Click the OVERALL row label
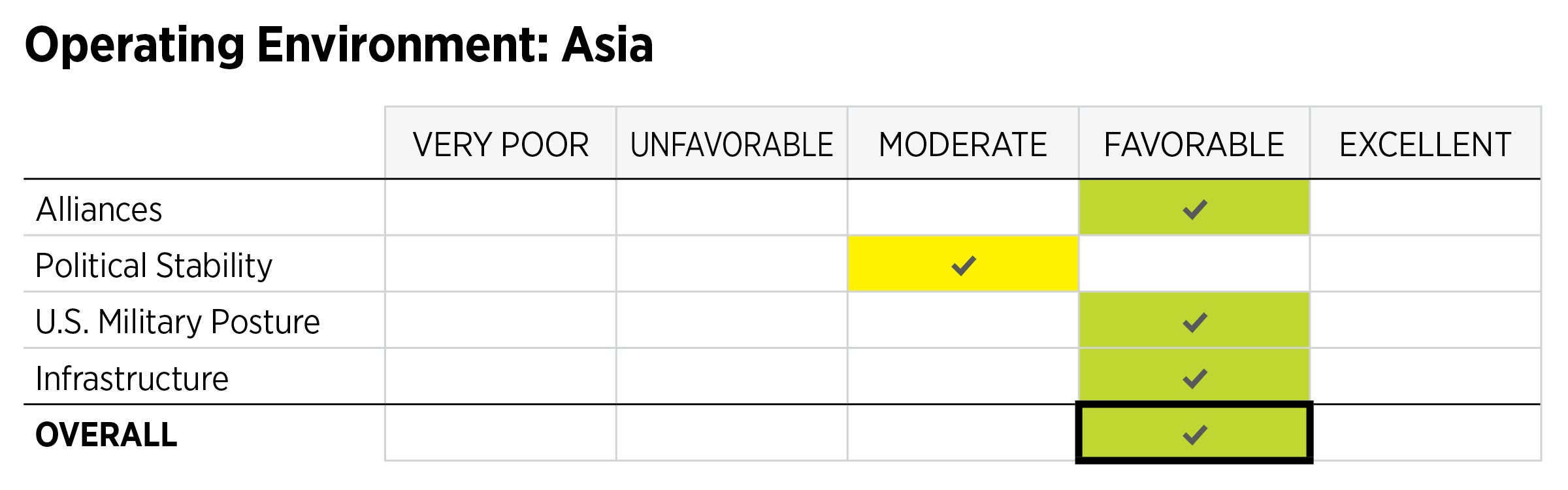 pyautogui.click(x=106, y=434)
